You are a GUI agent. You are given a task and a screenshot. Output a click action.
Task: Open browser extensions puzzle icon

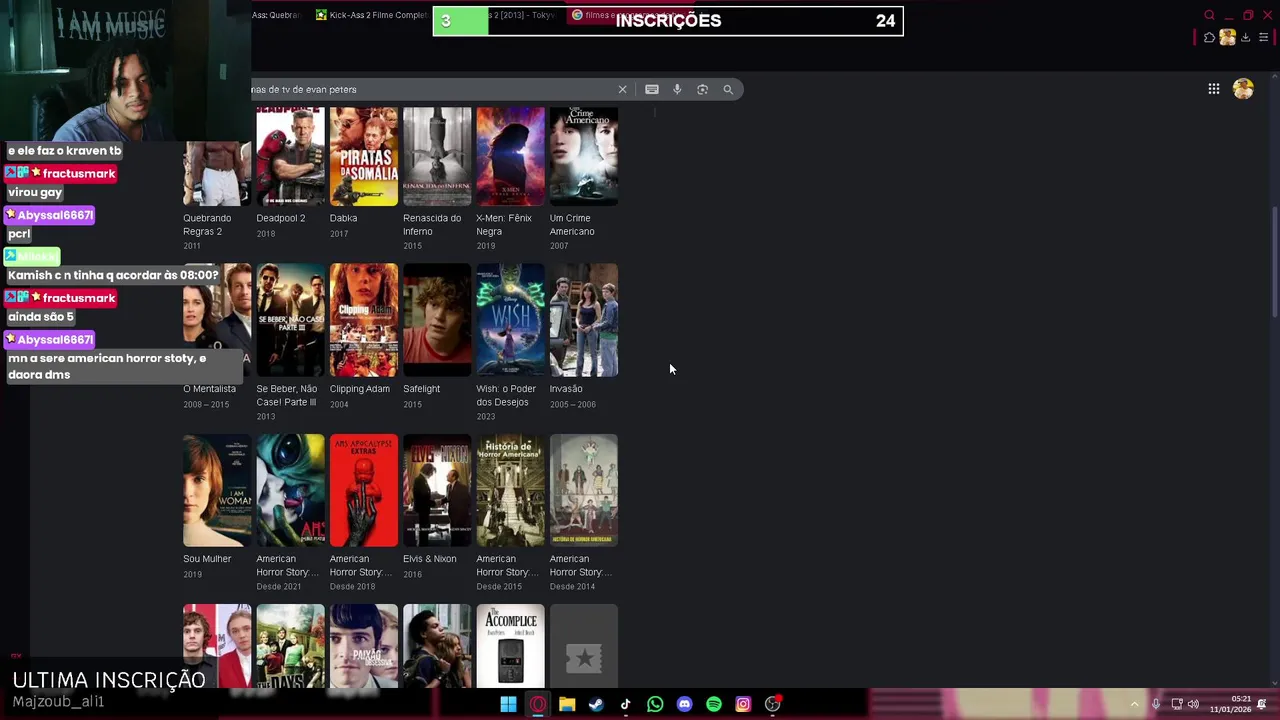[1210, 38]
